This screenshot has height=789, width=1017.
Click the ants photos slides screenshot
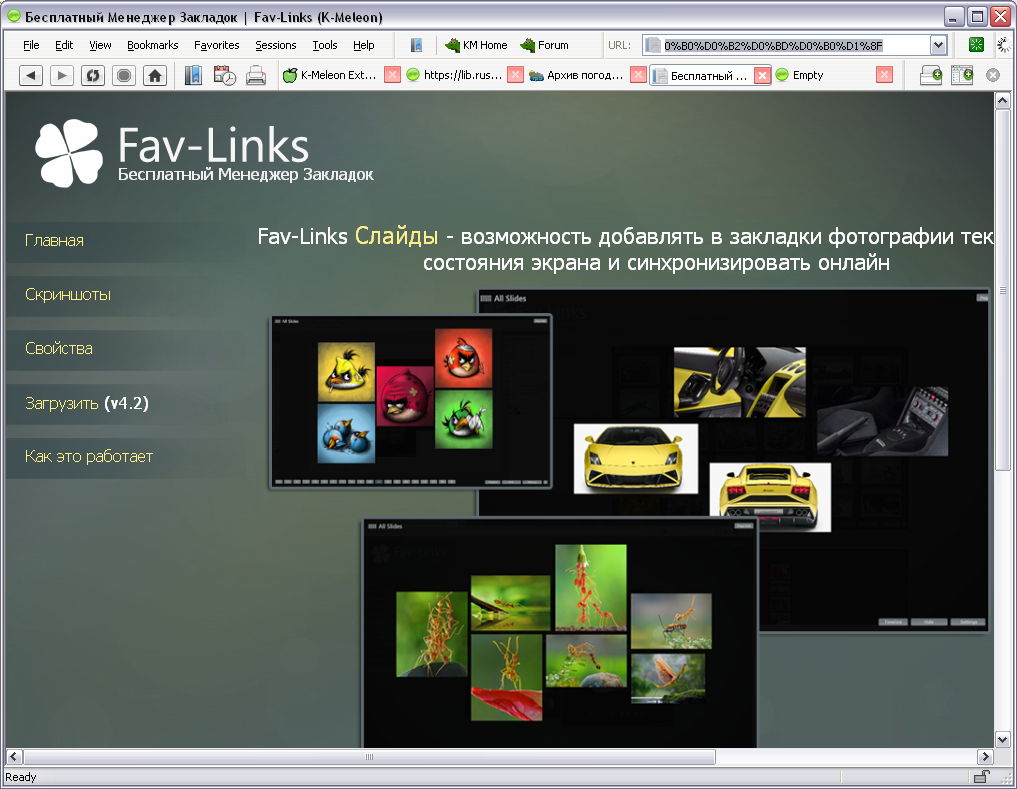pos(560,633)
